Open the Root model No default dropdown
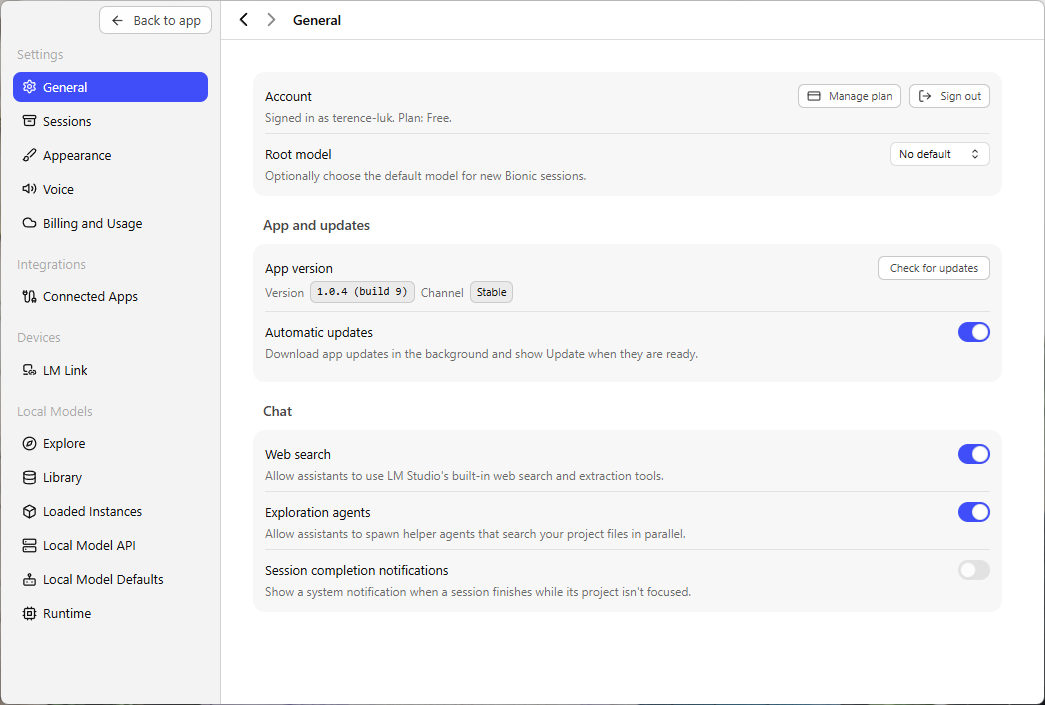 click(x=940, y=154)
